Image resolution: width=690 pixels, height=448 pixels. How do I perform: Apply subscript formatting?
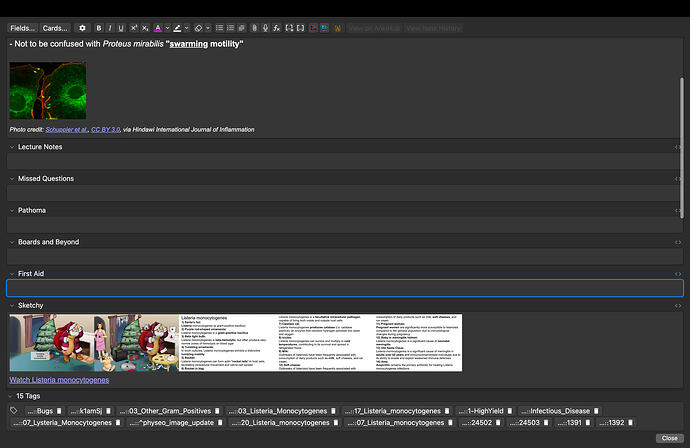tap(145, 28)
